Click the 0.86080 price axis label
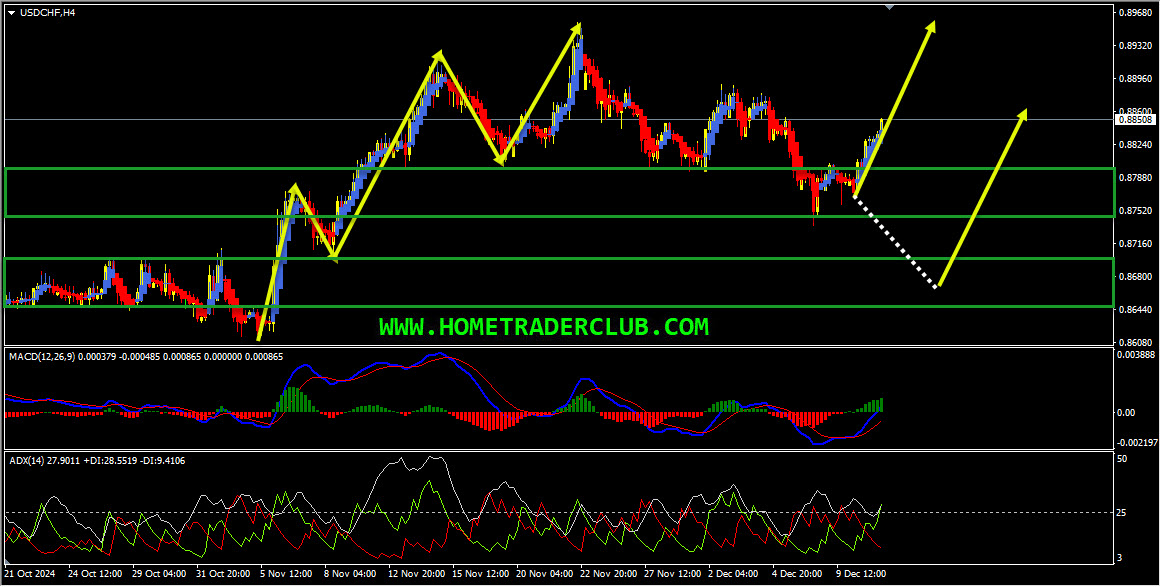1161x587 pixels. tap(1135, 343)
